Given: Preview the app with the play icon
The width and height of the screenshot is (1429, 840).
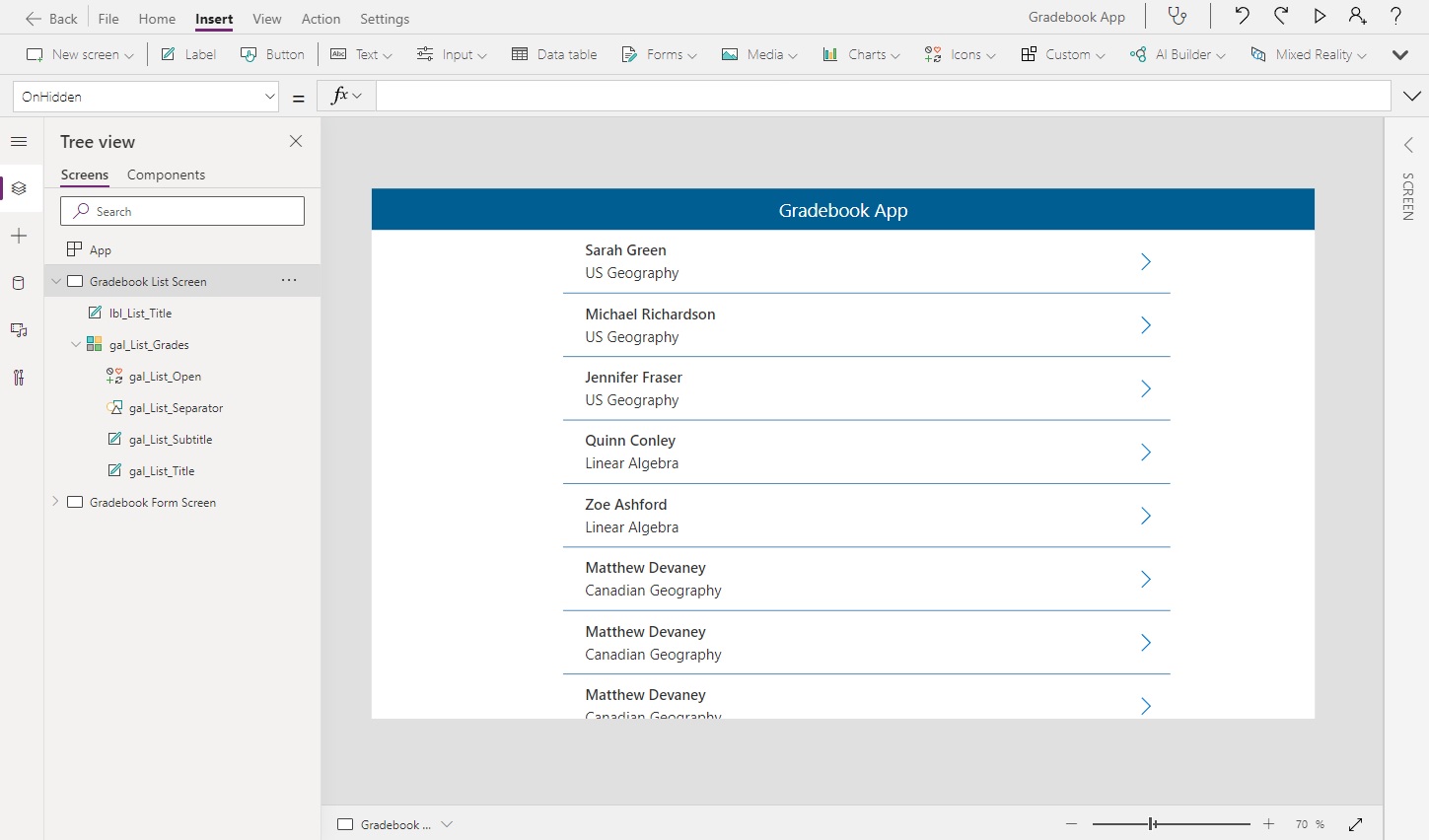Looking at the screenshot, I should coord(1320,16).
